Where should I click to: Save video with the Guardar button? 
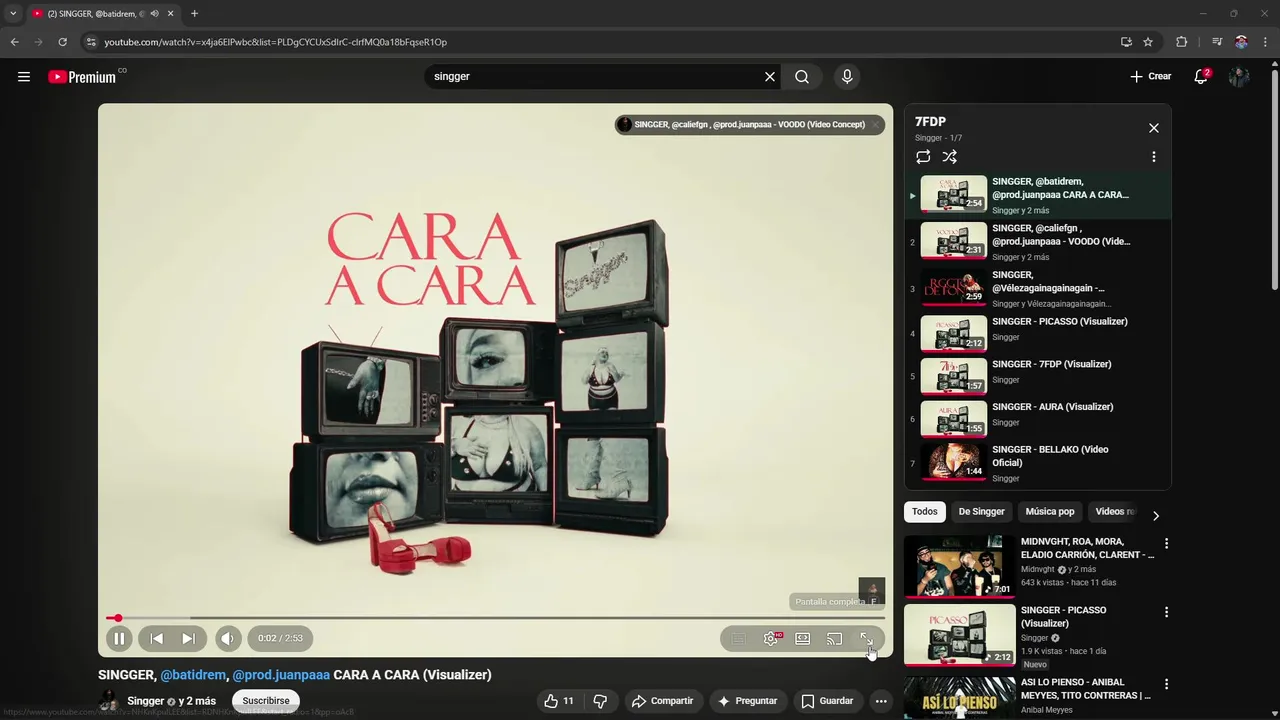(x=827, y=701)
